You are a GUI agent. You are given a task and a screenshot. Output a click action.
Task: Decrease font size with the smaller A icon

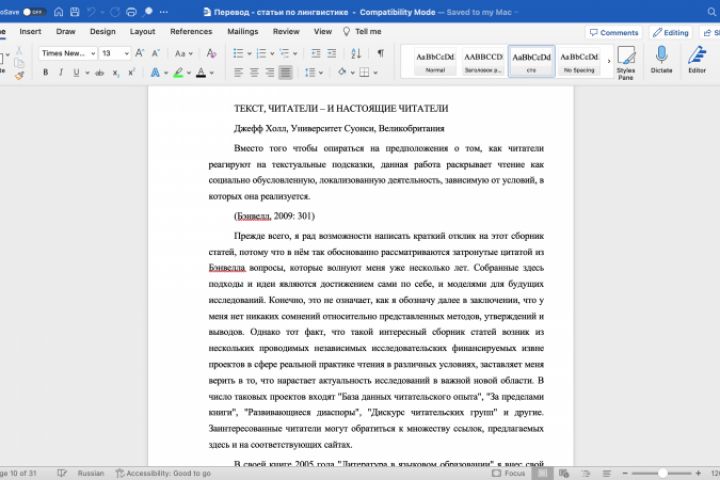tap(156, 53)
